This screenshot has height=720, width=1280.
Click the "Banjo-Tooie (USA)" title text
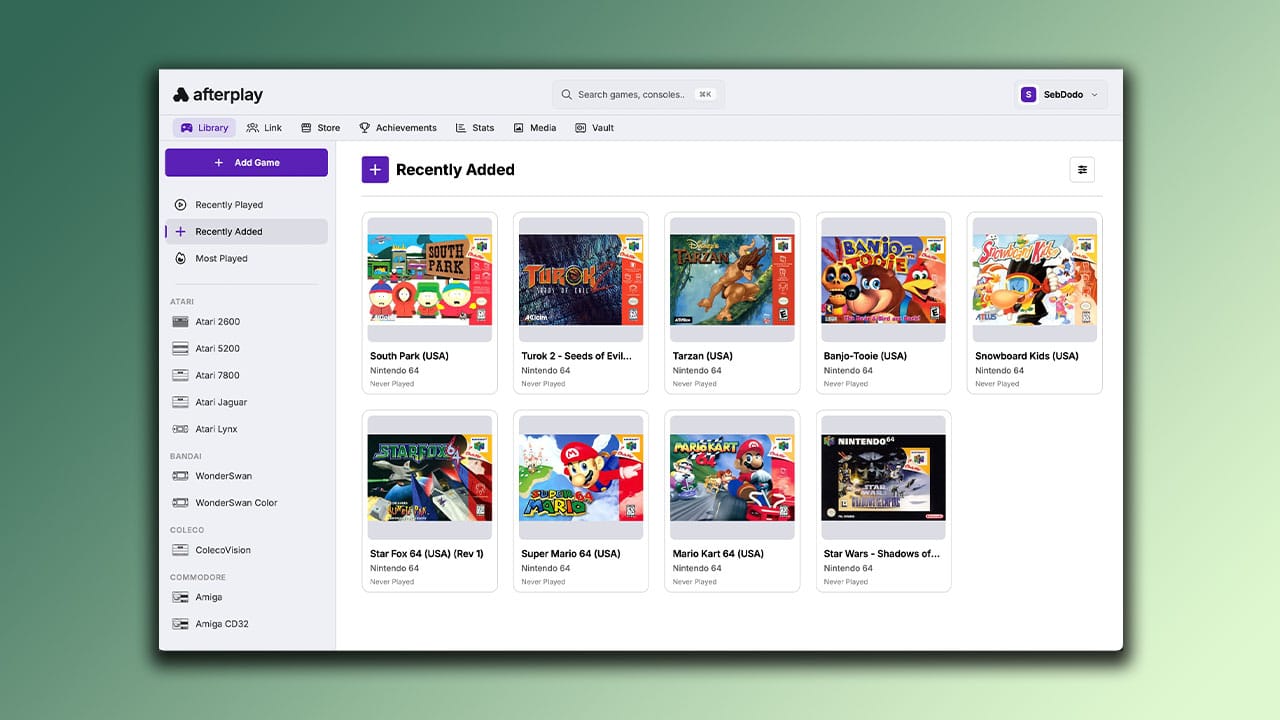865,356
